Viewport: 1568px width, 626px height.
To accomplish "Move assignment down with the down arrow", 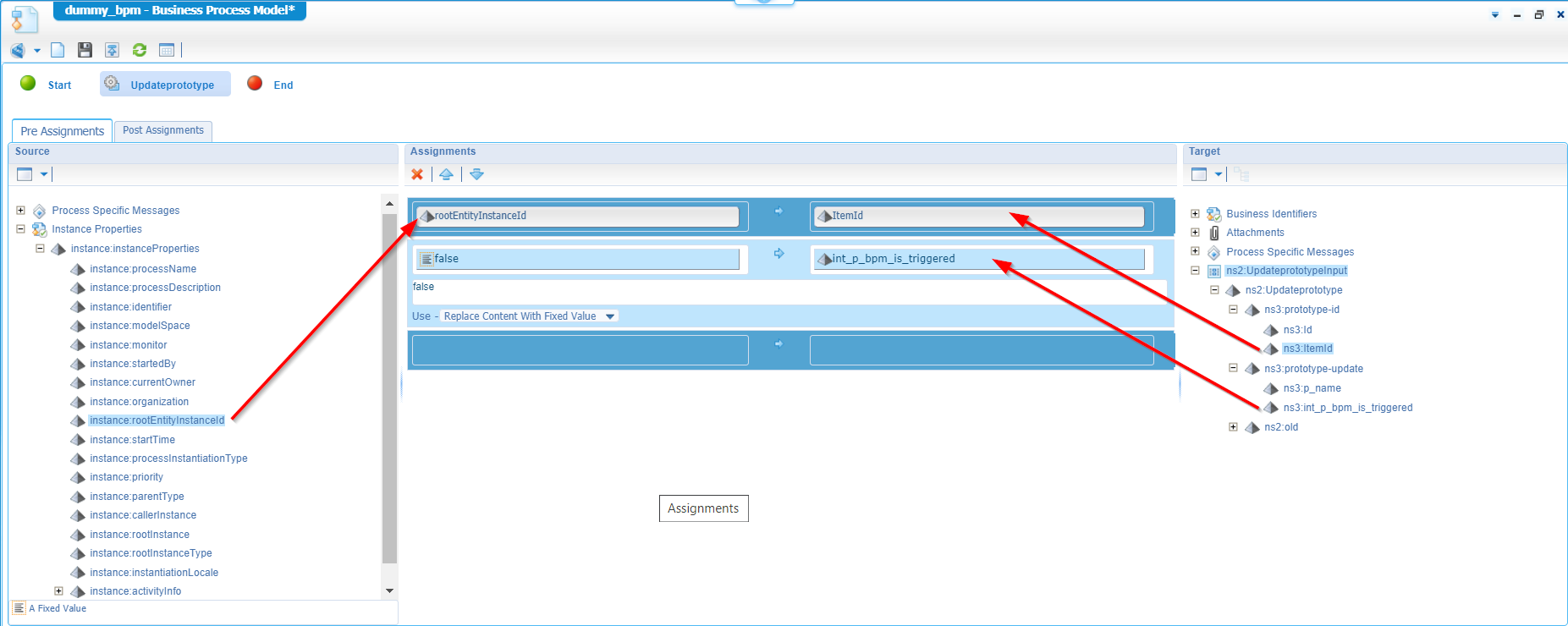I will click(x=476, y=174).
